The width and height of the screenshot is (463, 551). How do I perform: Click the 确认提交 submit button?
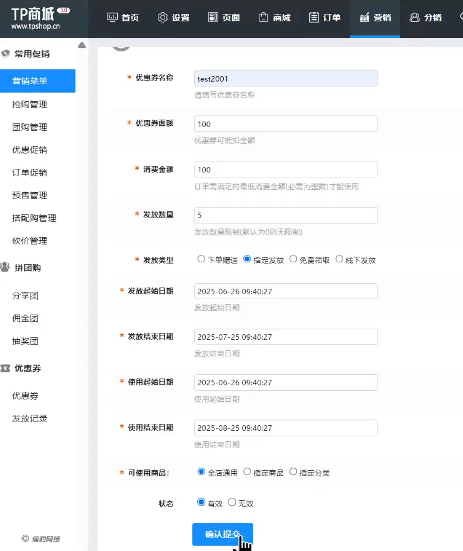(x=222, y=534)
